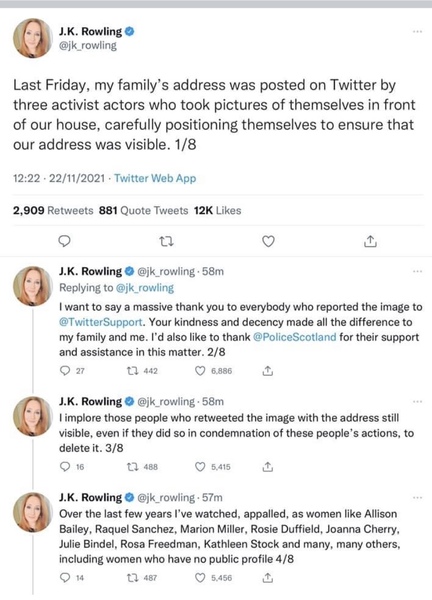Viewport: 432px width, 600px height.
Task: Like the 4/8 tweet with 5,456 likes
Action: 200,578
